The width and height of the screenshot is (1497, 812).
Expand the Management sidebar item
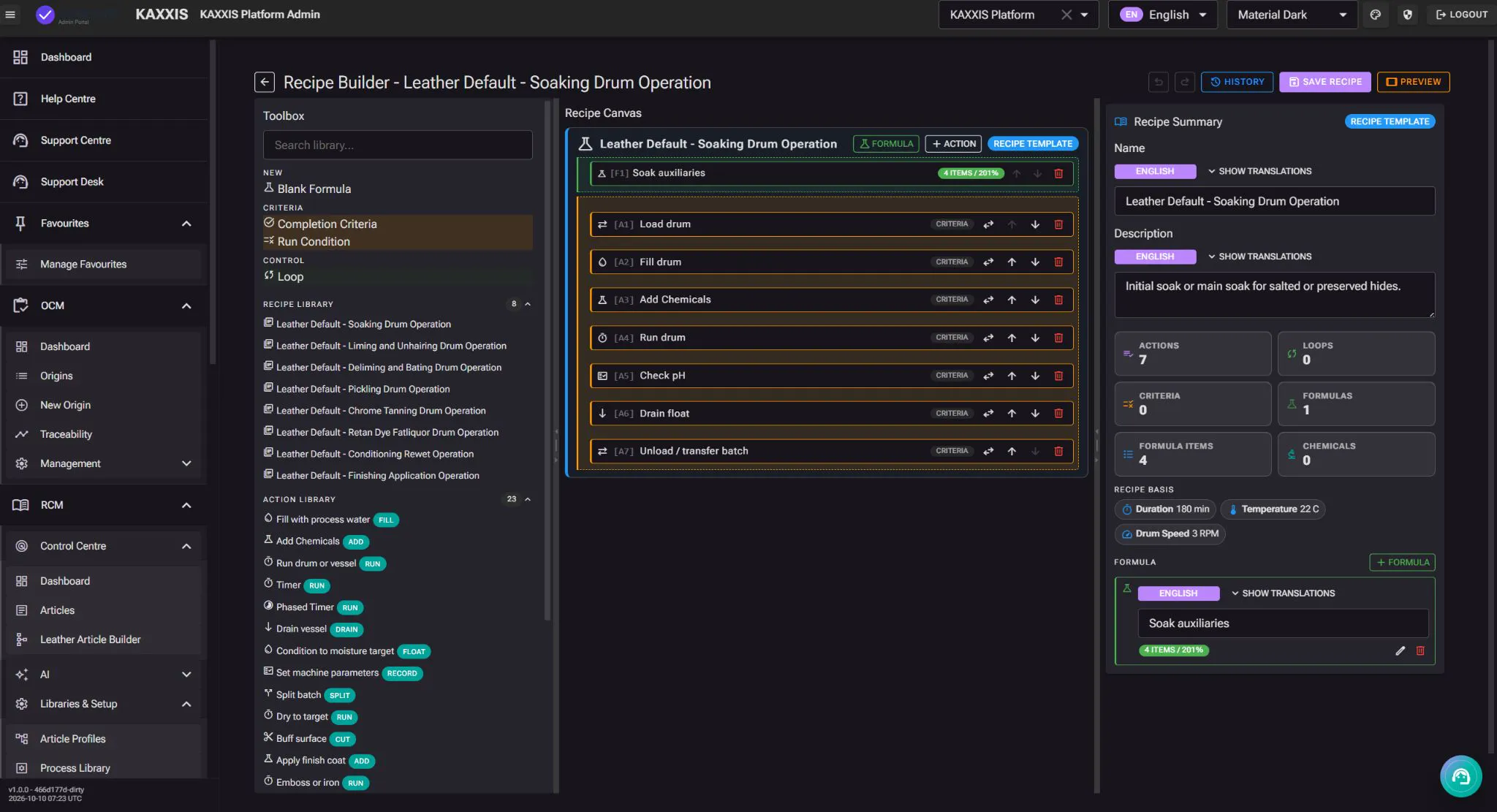[x=104, y=463]
